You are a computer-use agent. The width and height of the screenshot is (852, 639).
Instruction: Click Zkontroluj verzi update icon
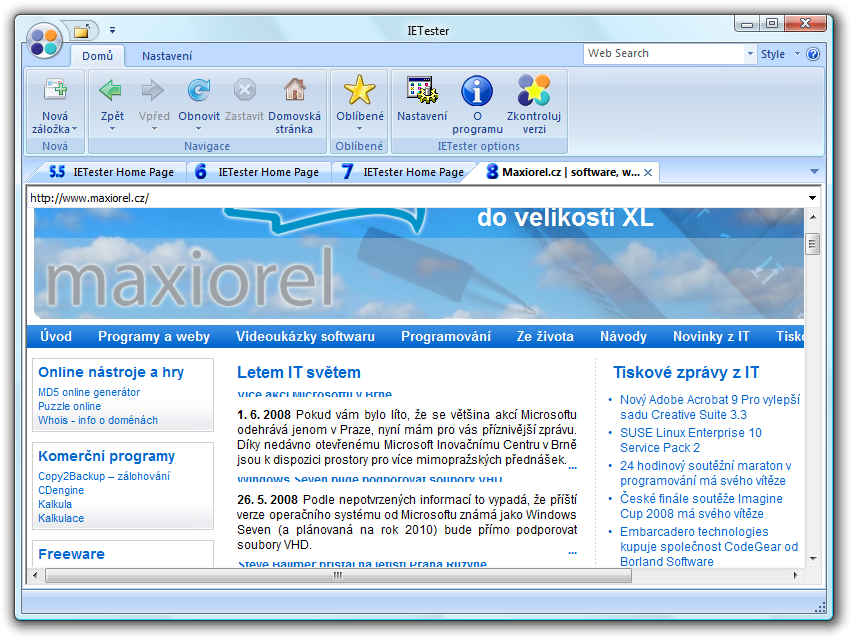[x=534, y=90]
